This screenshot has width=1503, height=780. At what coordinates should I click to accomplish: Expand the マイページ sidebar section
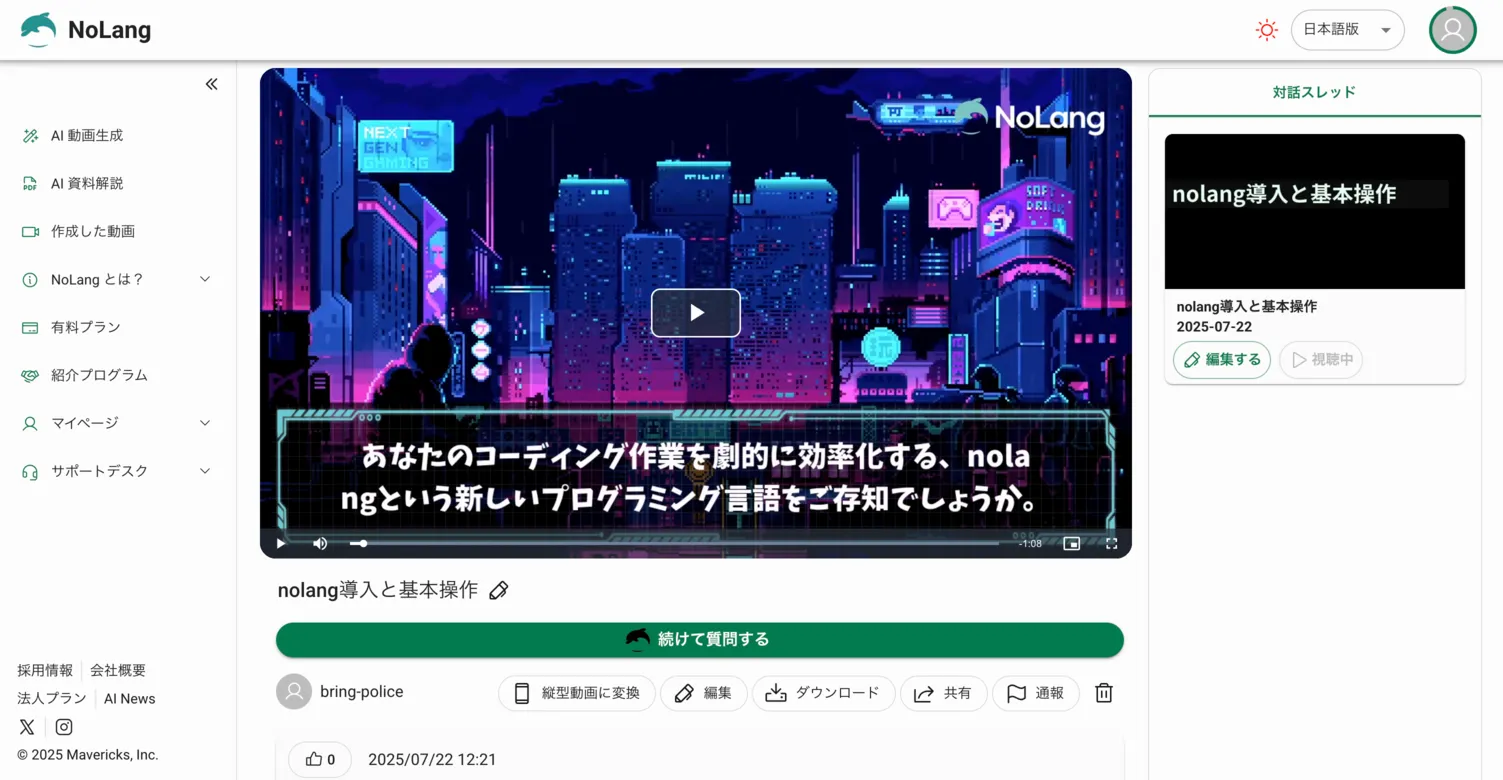(x=118, y=423)
